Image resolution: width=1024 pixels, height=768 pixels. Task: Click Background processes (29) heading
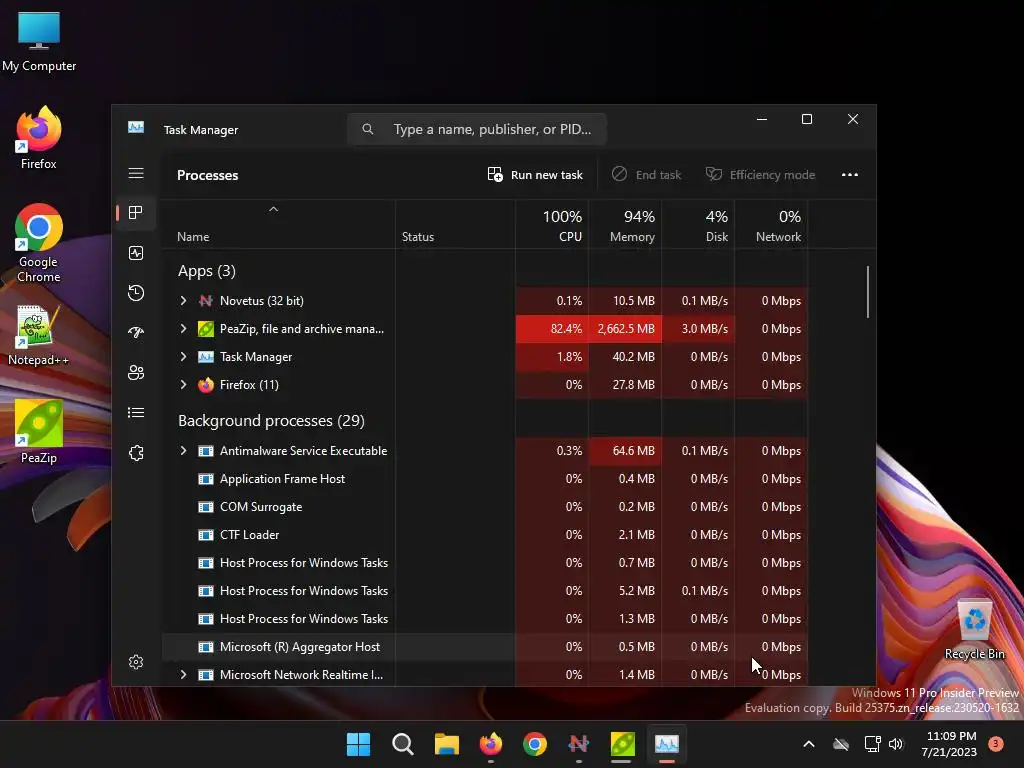271,421
